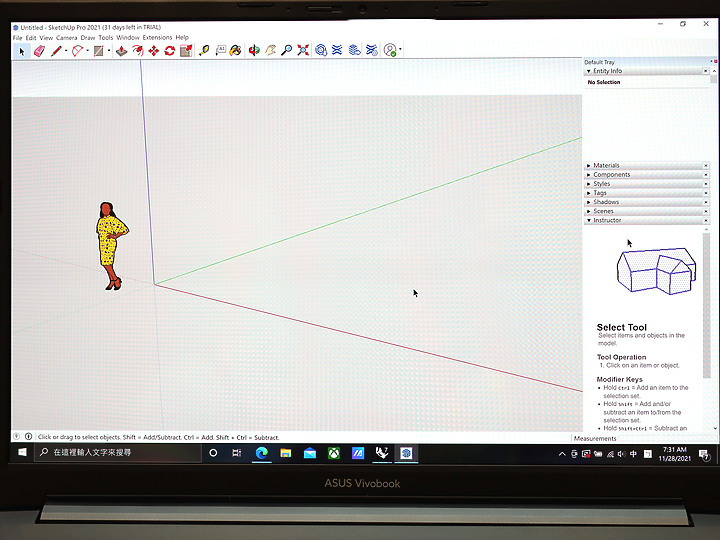
Task: Pick the Line pencil tool
Action: [56, 51]
